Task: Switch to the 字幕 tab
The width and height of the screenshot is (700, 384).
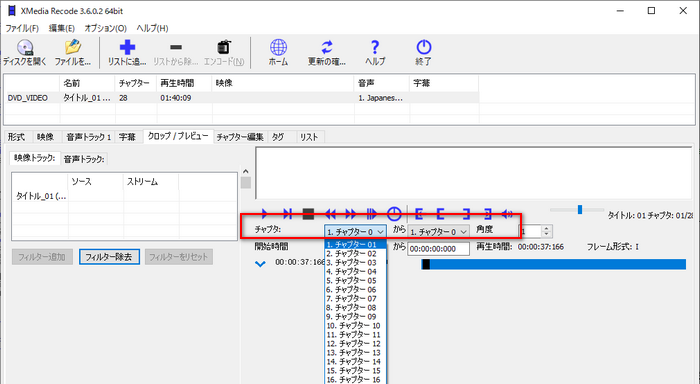Action: [127, 137]
